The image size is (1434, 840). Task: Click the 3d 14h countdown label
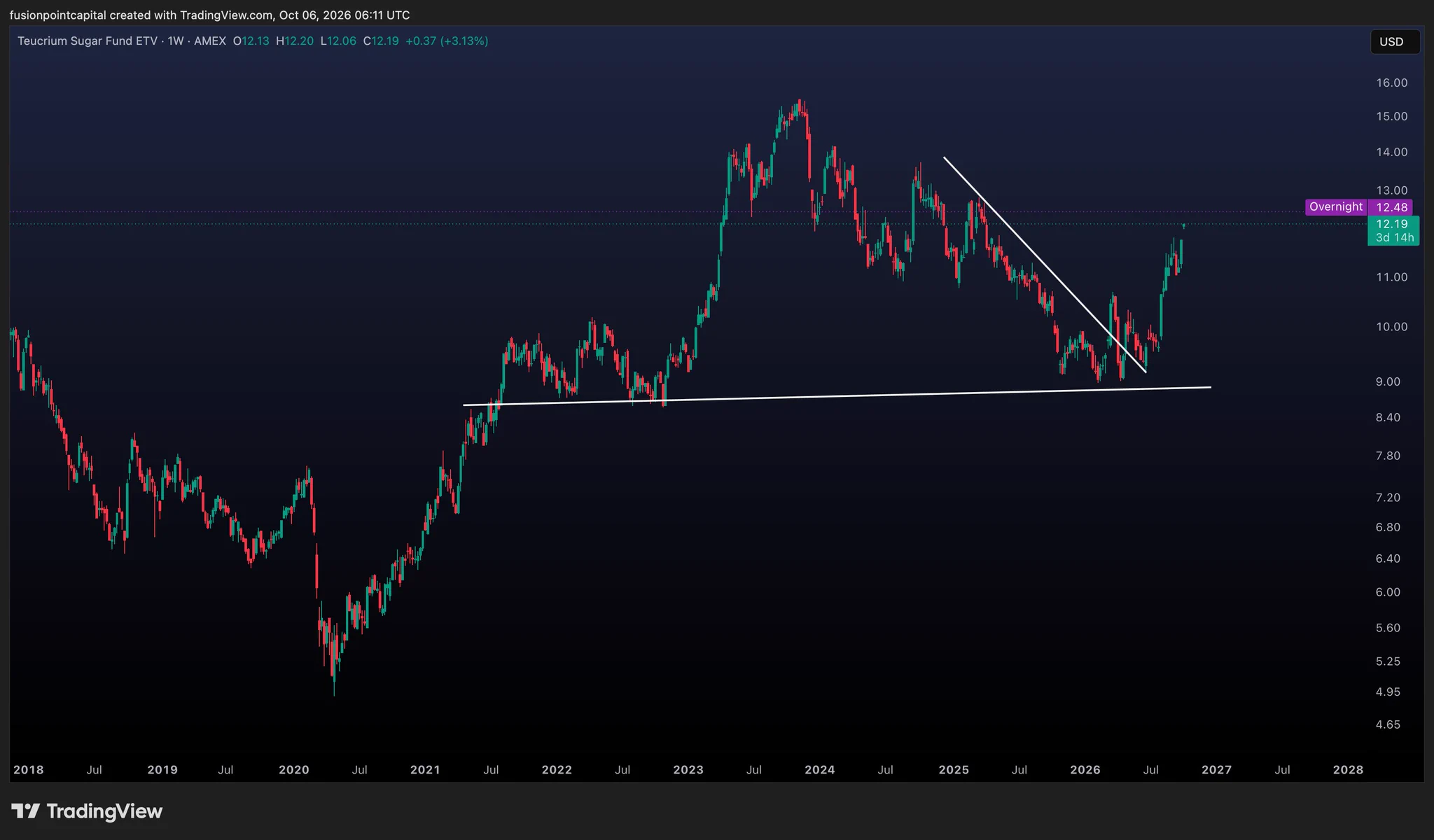pyautogui.click(x=1394, y=238)
